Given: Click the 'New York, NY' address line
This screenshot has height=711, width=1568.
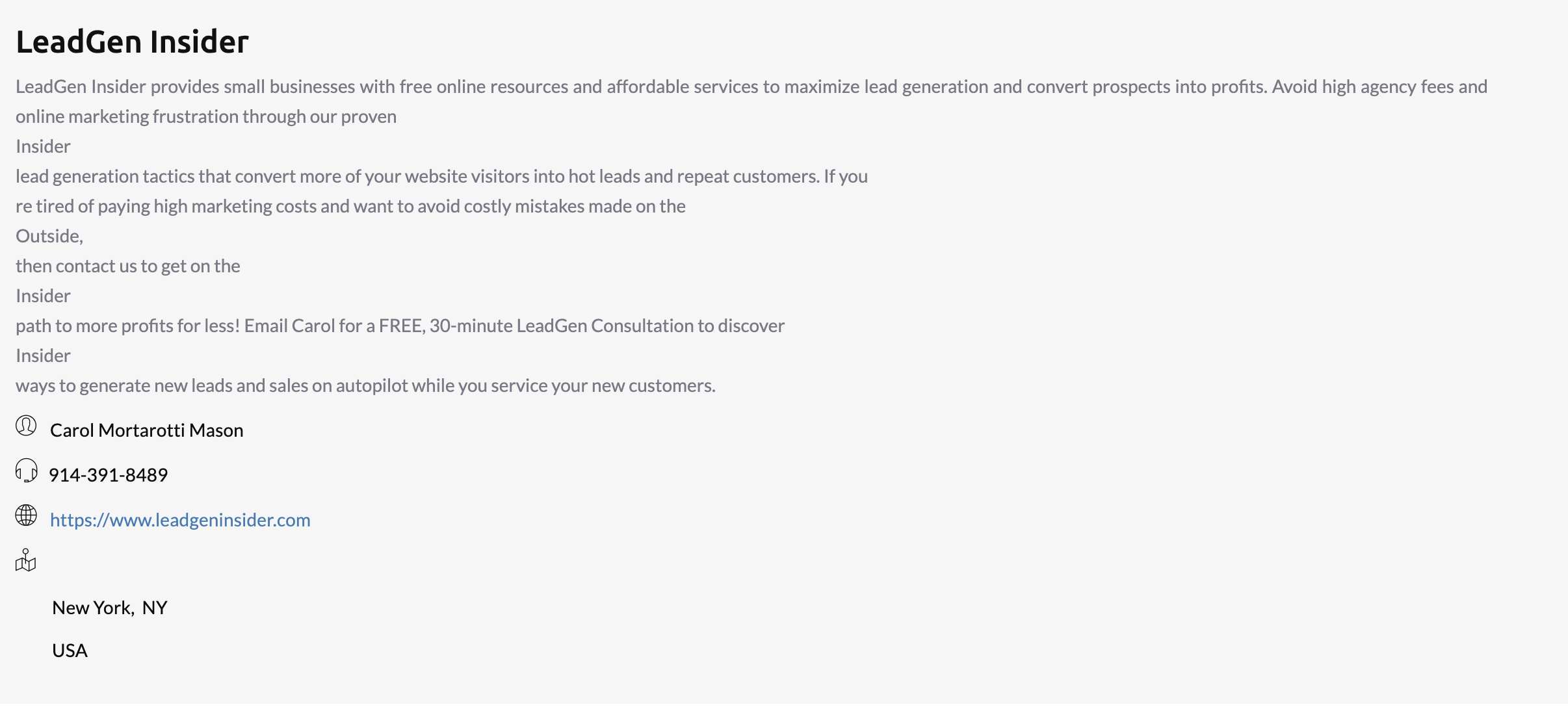Looking at the screenshot, I should coord(109,608).
